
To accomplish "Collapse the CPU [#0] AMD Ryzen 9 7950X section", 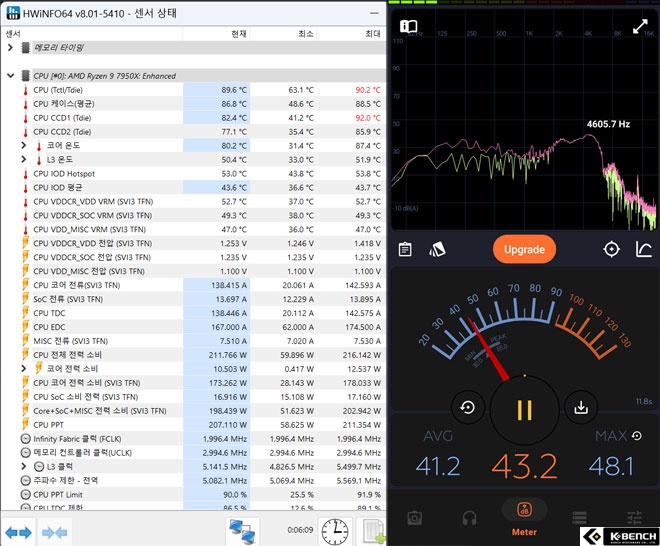I will pyautogui.click(x=10, y=76).
